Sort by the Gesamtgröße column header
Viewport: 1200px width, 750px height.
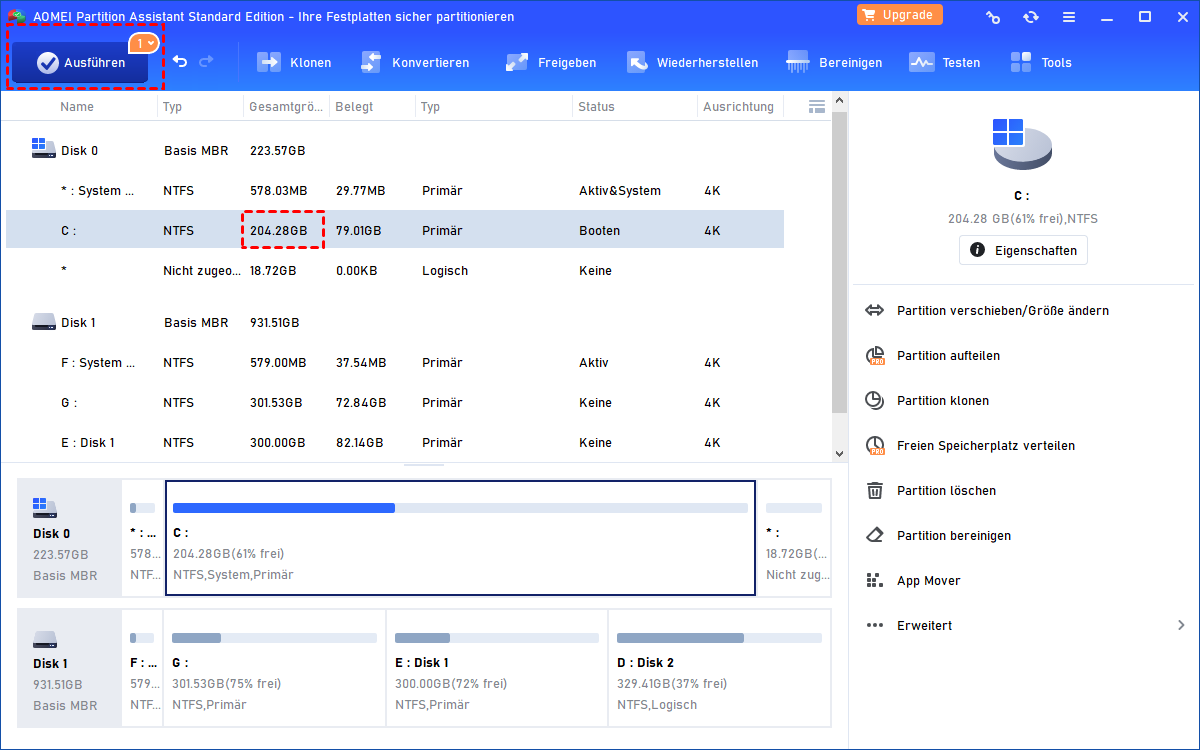tap(286, 106)
